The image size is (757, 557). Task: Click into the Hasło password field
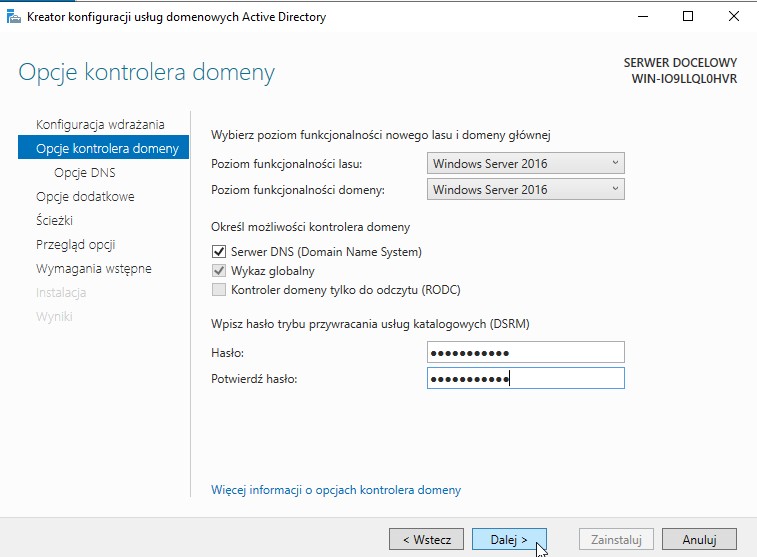[525, 353]
